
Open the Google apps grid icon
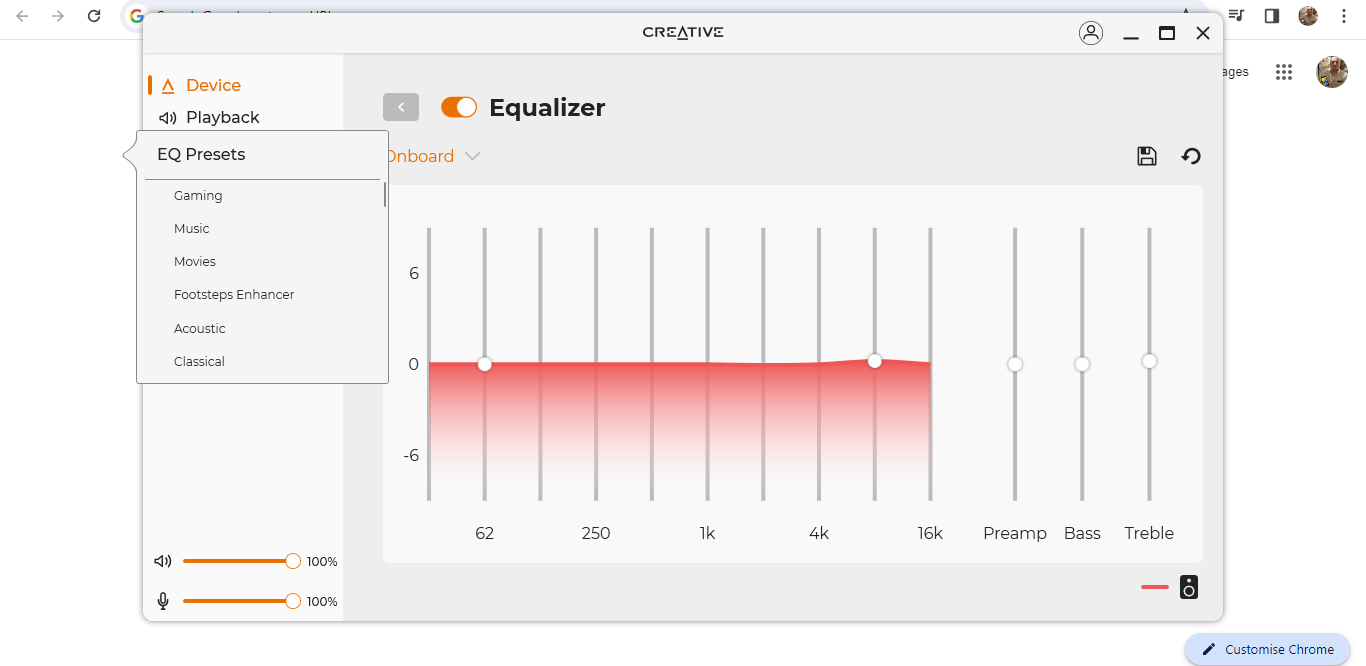[1284, 72]
